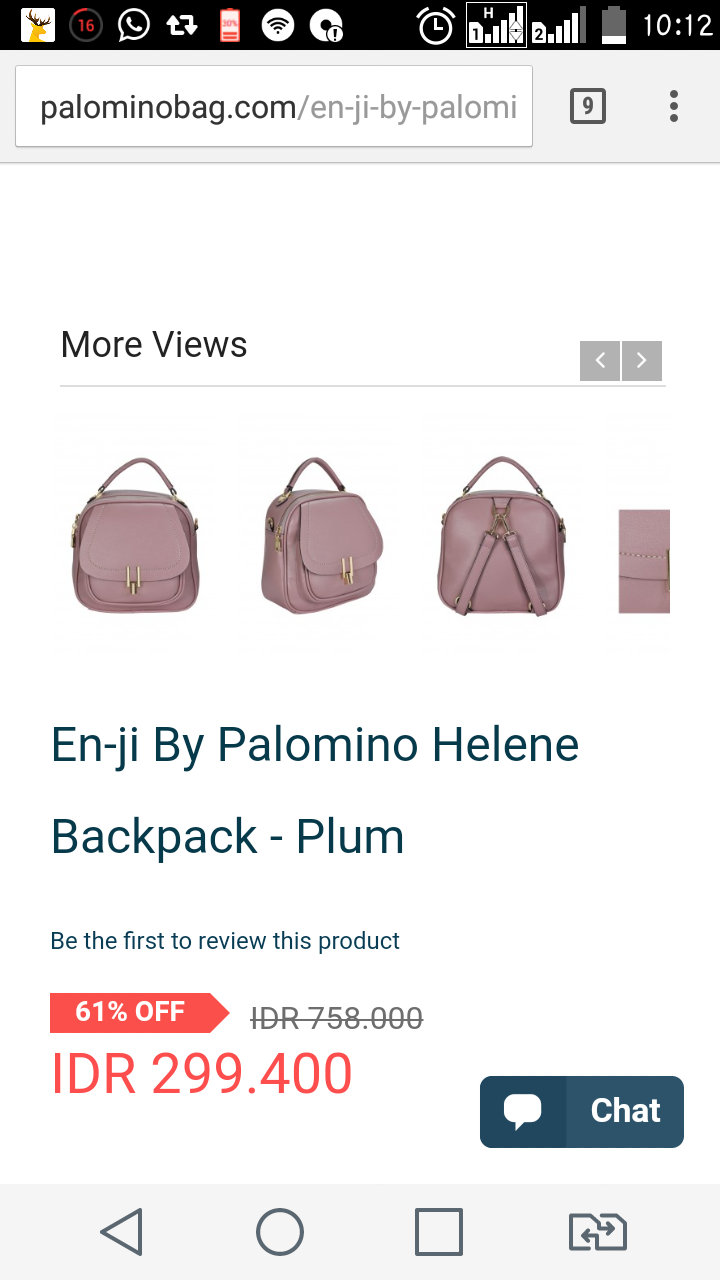Tap the Android back navigation button
This screenshot has height=1280, width=720.
pos(122,1231)
